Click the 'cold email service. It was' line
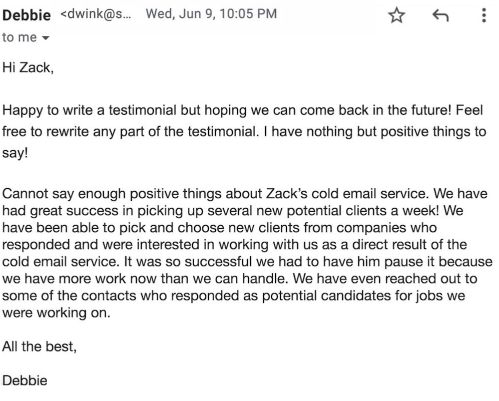Viewport: 499px width, 401px height. tap(247, 262)
